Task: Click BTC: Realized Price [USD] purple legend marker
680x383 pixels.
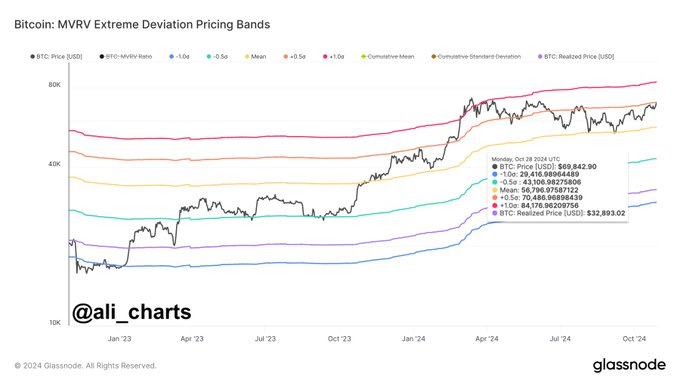Action: [x=540, y=56]
